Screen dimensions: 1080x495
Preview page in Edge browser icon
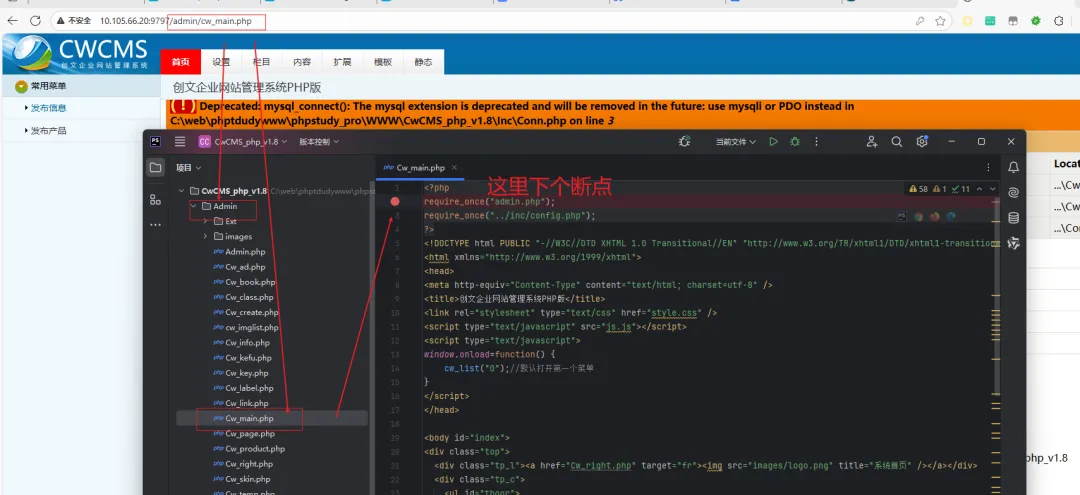[951, 216]
